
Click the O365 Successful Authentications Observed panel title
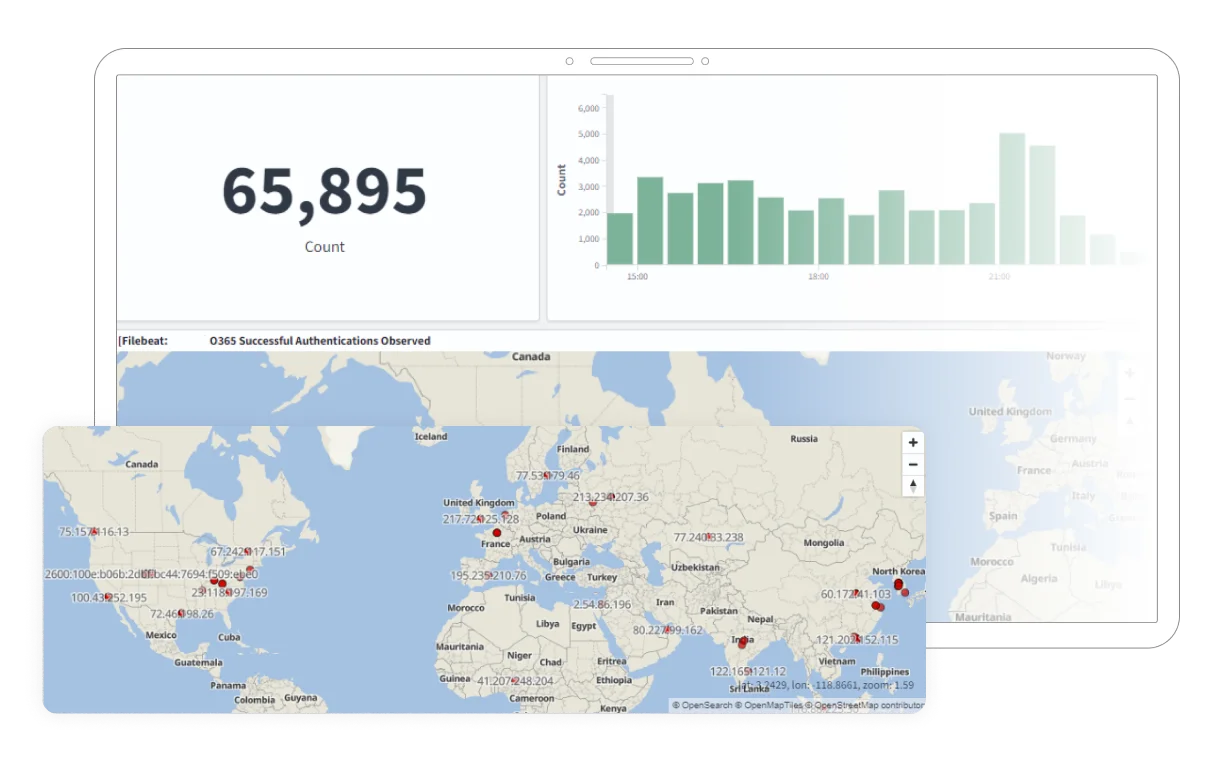(320, 341)
